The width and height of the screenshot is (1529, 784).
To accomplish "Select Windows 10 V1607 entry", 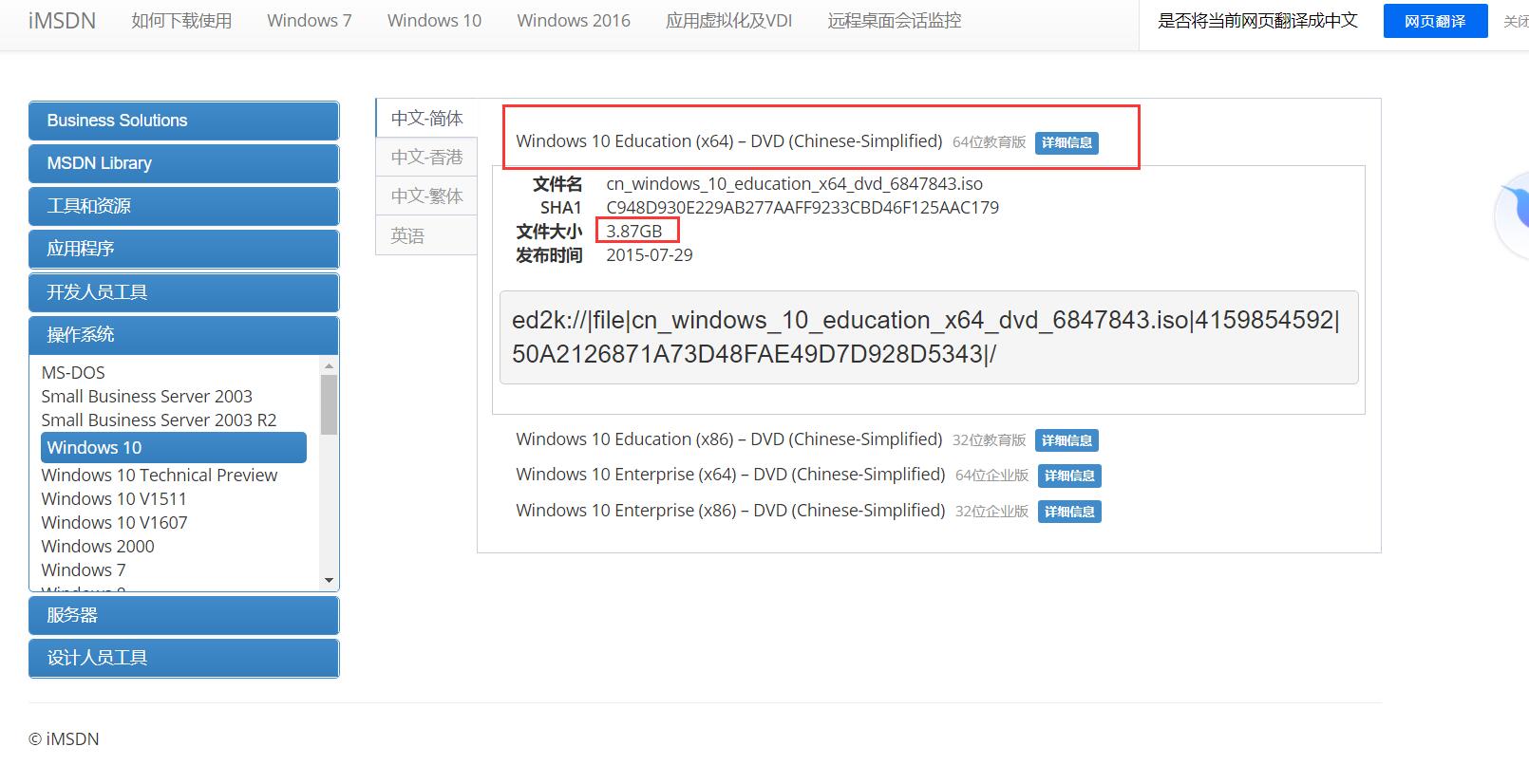I will coord(114,523).
